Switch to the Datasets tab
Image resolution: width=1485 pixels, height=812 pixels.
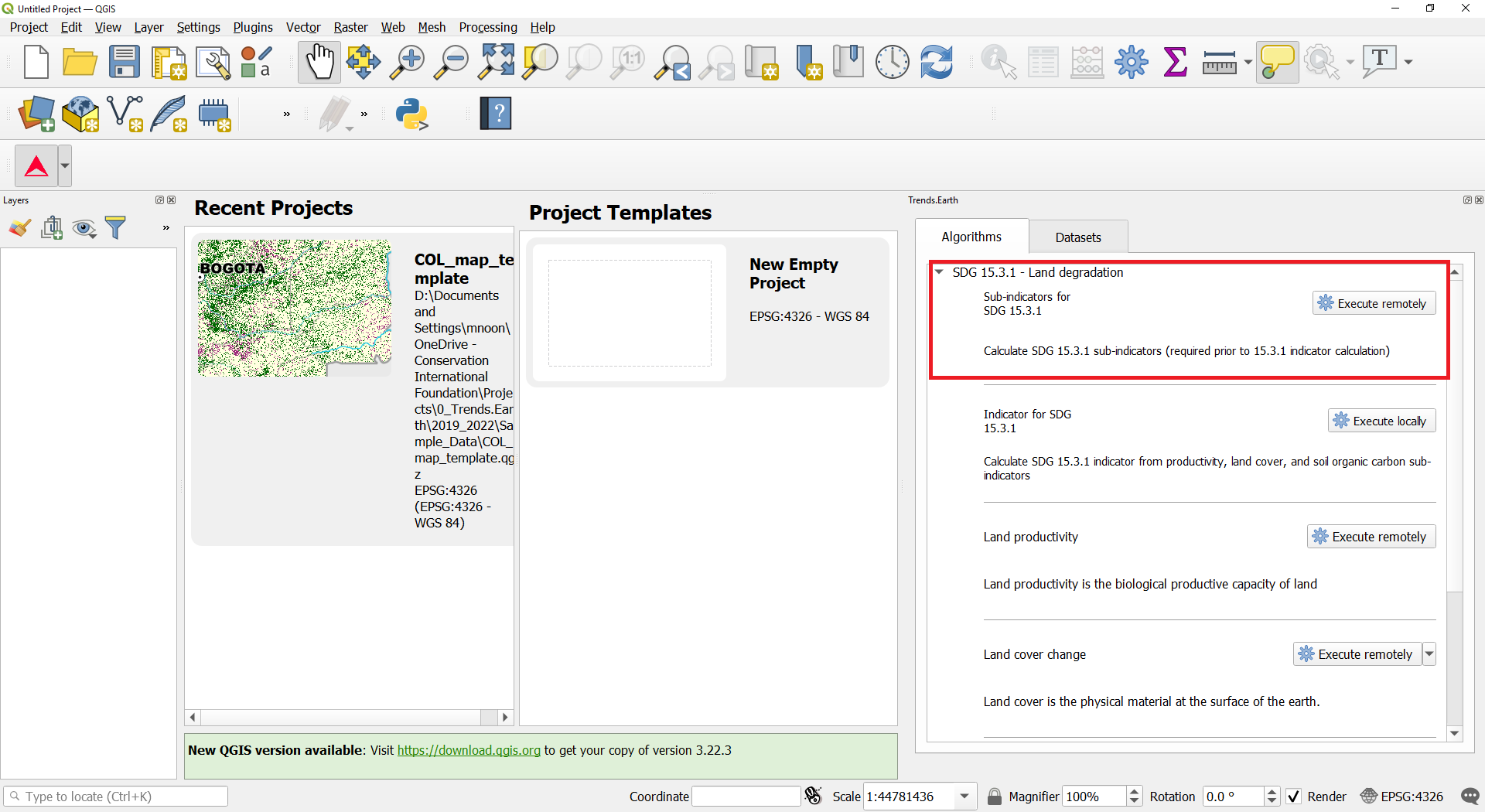pos(1077,237)
